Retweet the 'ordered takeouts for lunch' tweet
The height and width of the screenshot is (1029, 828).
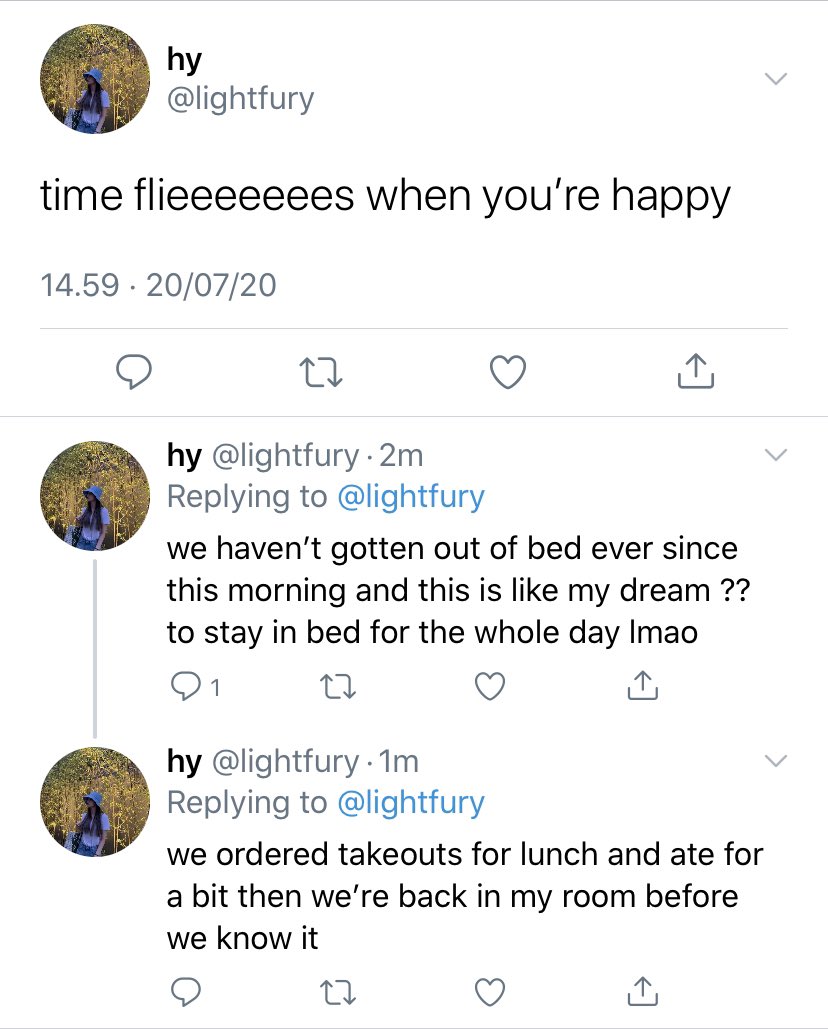tap(337, 992)
